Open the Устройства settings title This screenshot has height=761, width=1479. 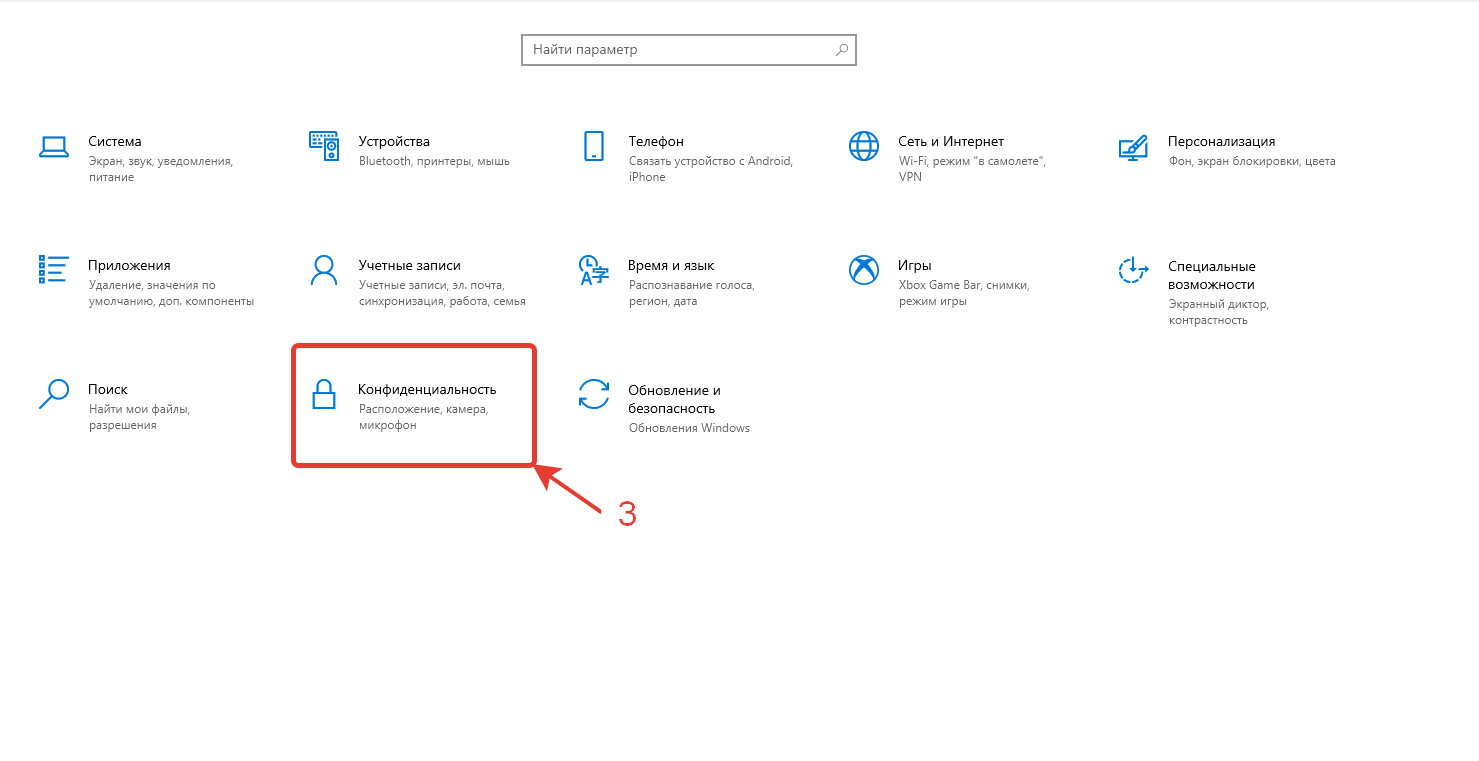click(394, 141)
